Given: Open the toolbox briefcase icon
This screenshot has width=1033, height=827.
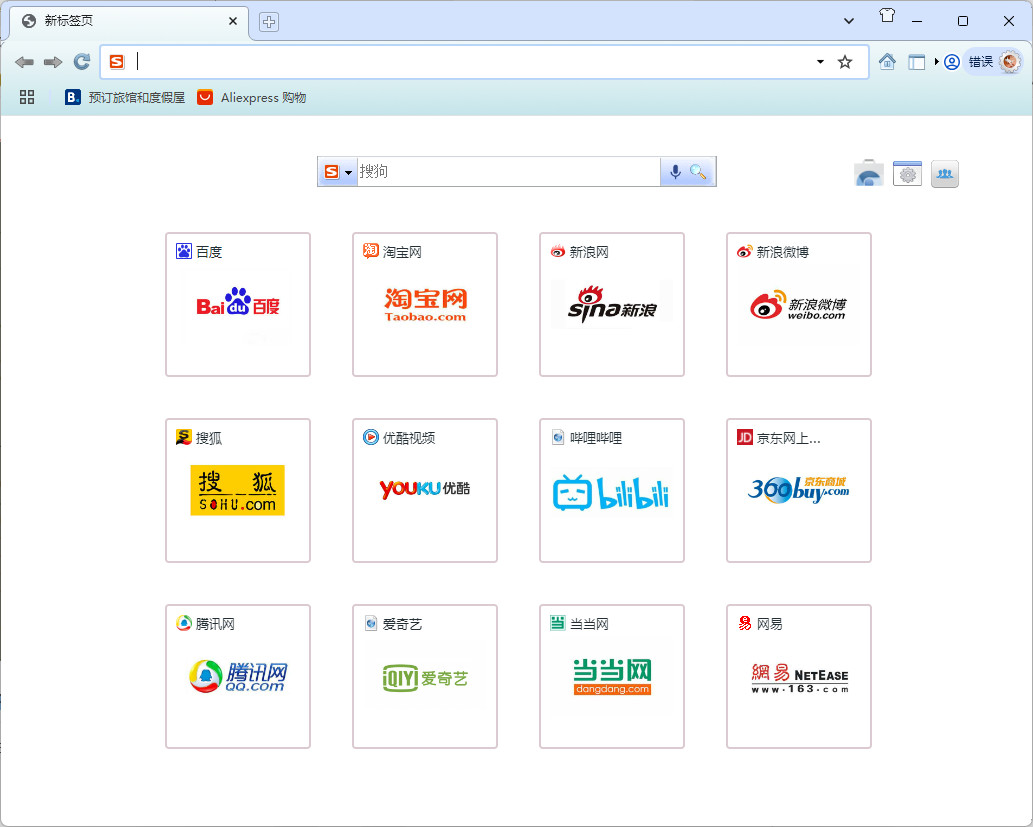Looking at the screenshot, I should pyautogui.click(x=869, y=173).
